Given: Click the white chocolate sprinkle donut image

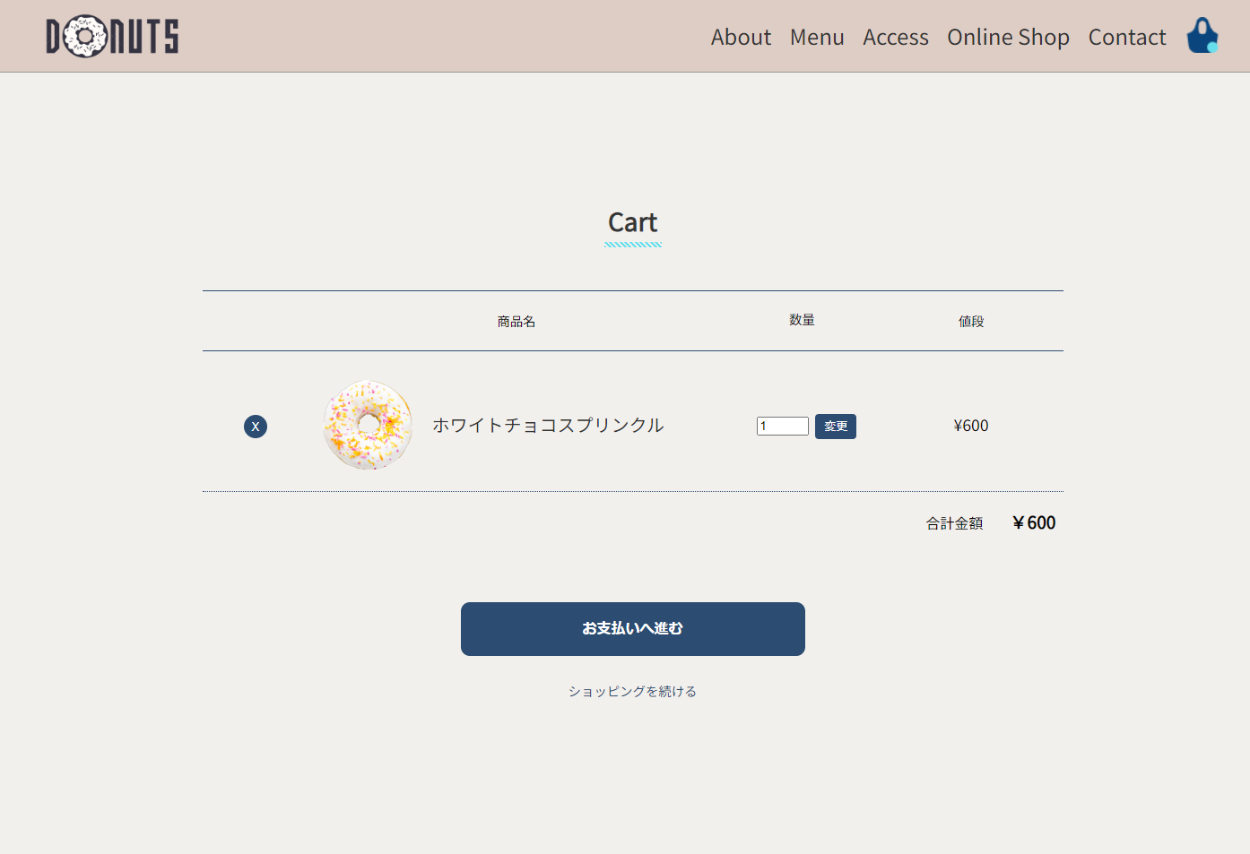Looking at the screenshot, I should 368,425.
